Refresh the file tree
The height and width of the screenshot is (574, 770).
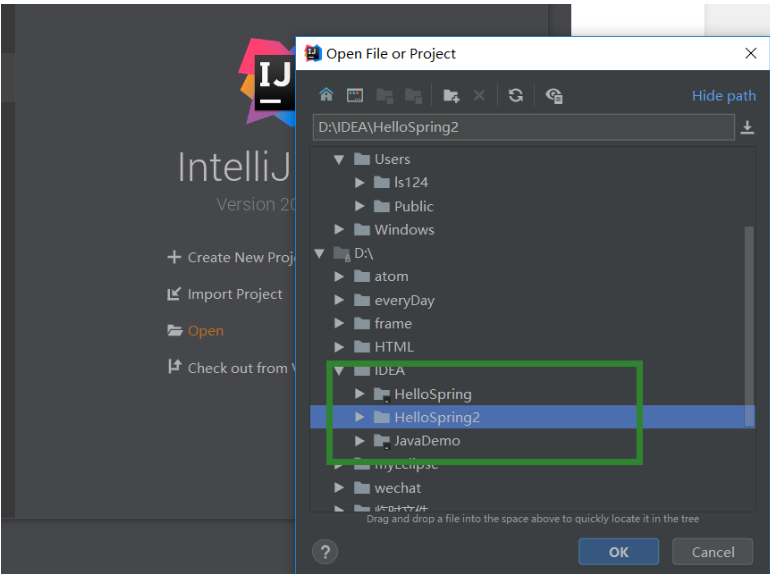[515, 95]
